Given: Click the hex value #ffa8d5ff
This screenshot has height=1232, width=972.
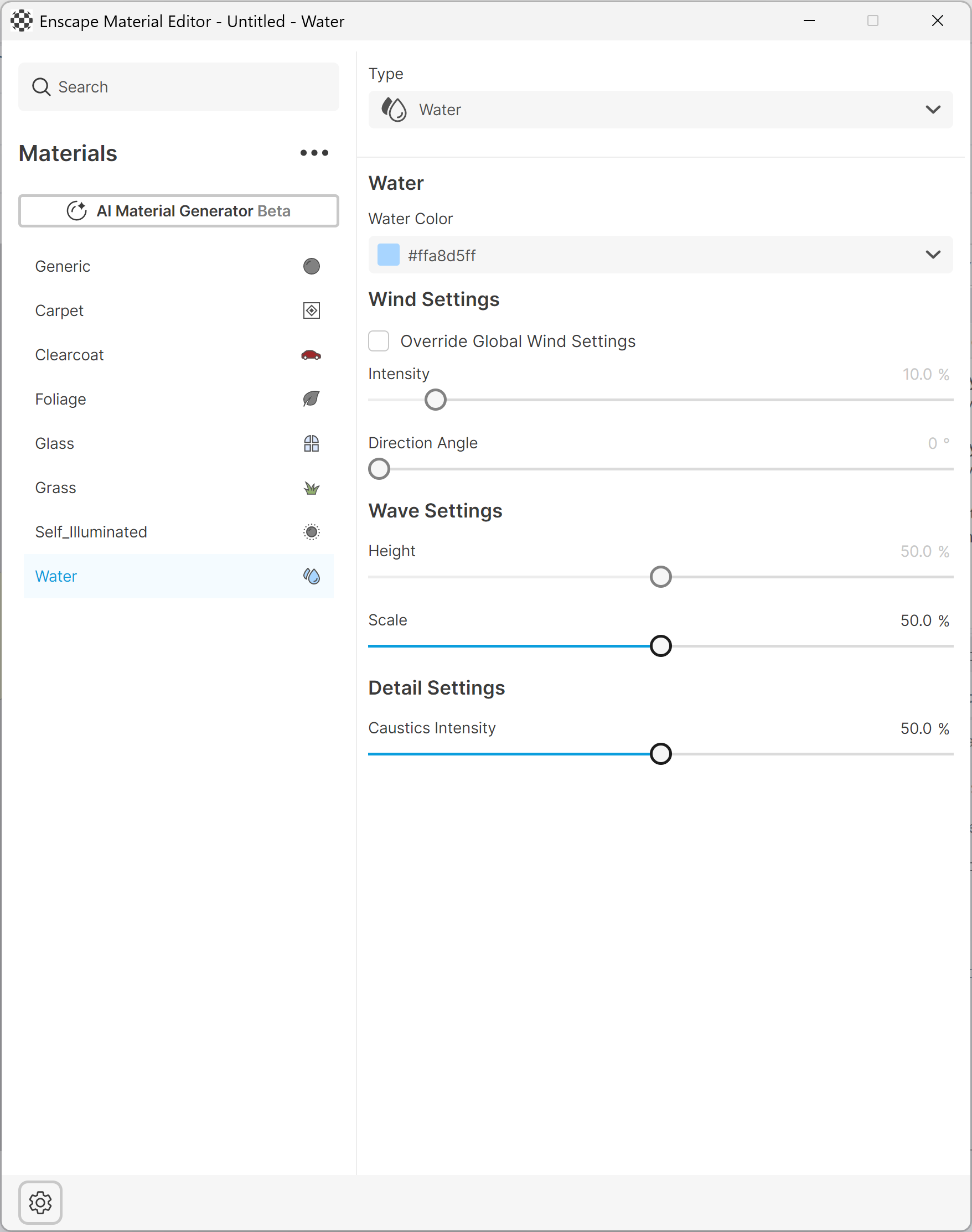Looking at the screenshot, I should click(x=442, y=256).
